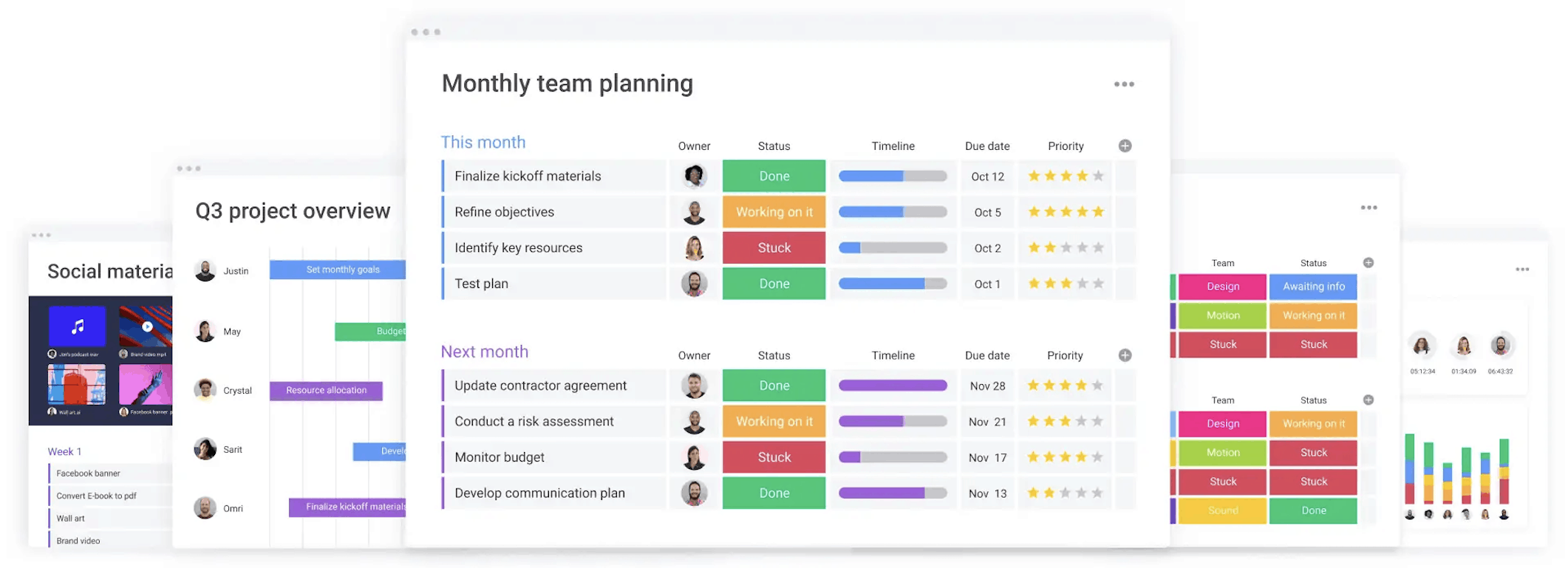Collapse the This month group heading
The width and height of the screenshot is (1568, 568).
point(483,143)
